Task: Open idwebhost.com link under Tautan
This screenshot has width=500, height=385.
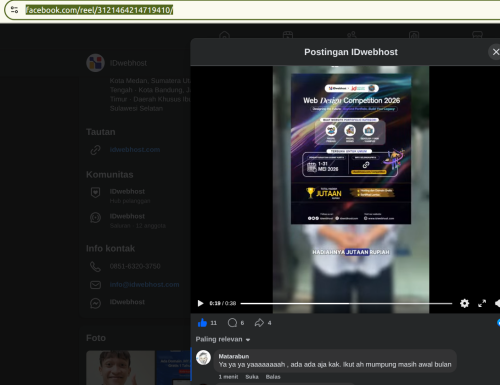Action: (x=135, y=150)
